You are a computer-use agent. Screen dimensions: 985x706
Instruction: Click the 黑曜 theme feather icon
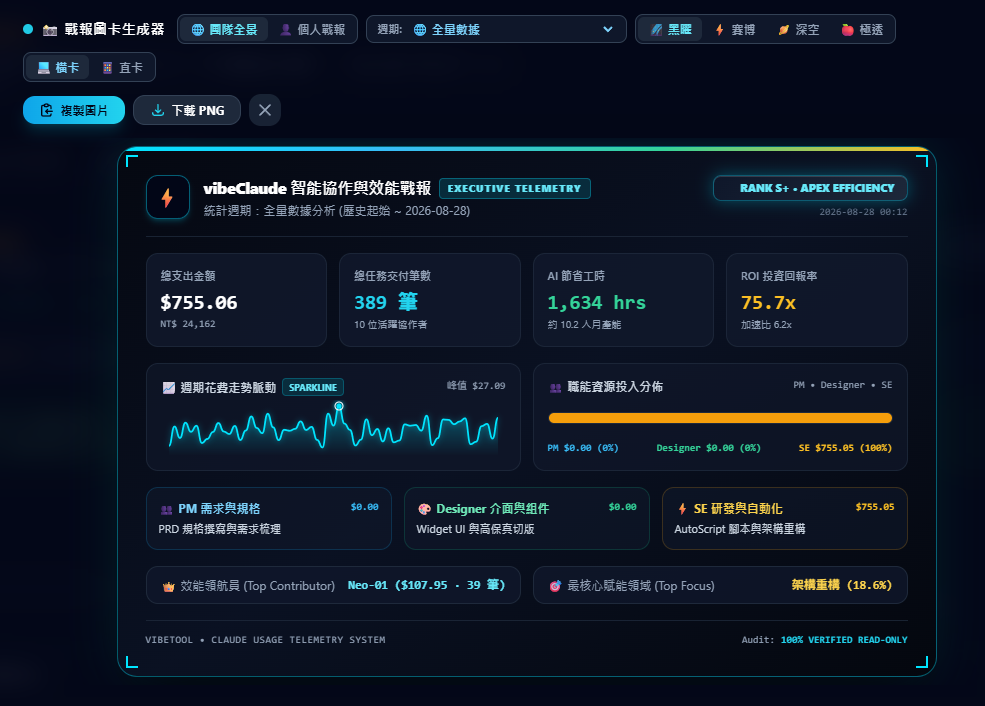(656, 30)
